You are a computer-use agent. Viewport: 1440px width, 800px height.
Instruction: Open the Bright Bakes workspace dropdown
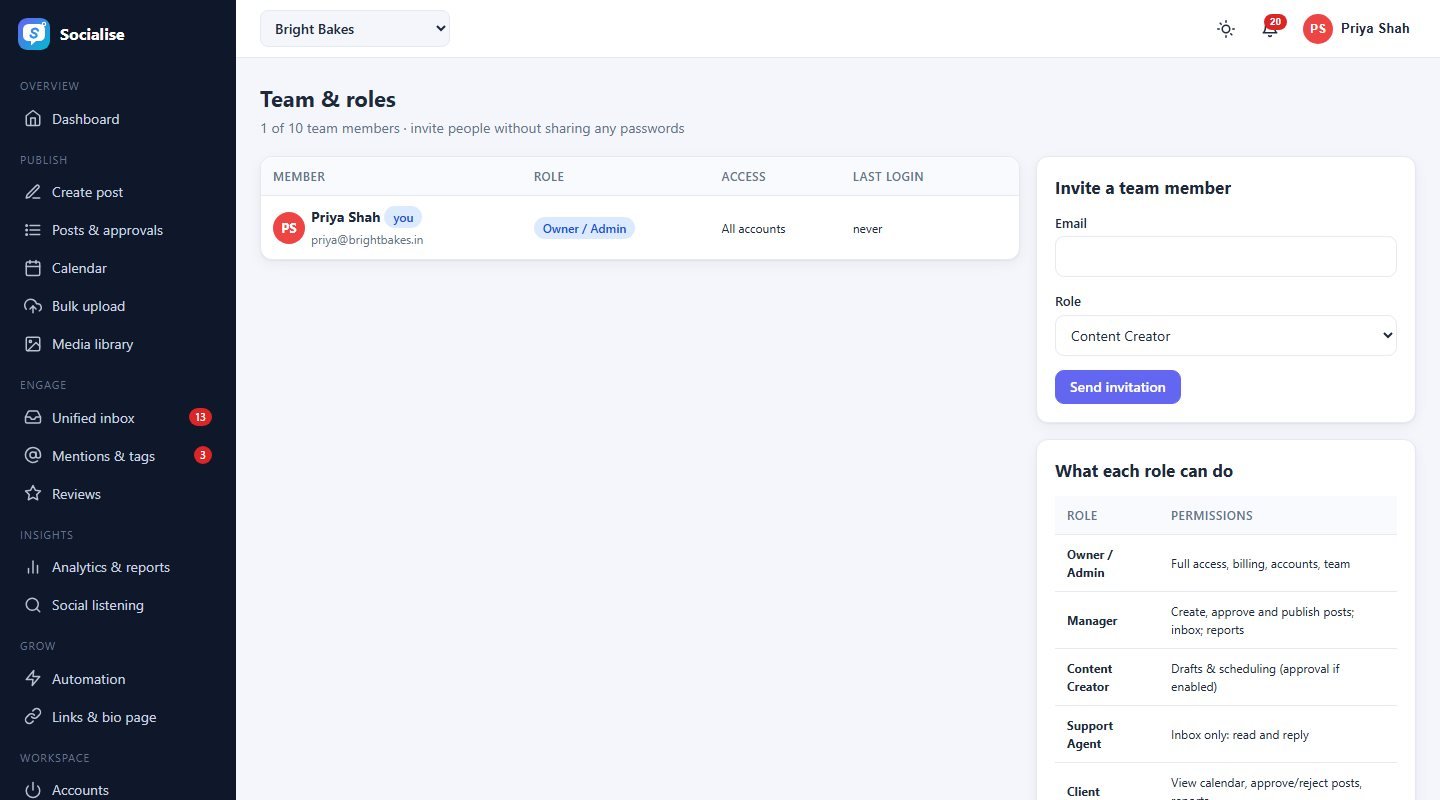(355, 29)
